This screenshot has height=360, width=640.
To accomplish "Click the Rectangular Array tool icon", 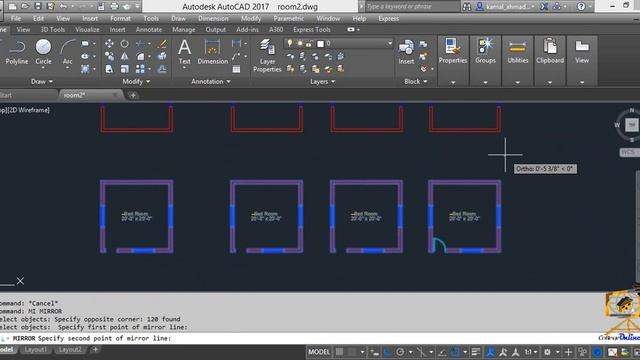I will click(140, 69).
